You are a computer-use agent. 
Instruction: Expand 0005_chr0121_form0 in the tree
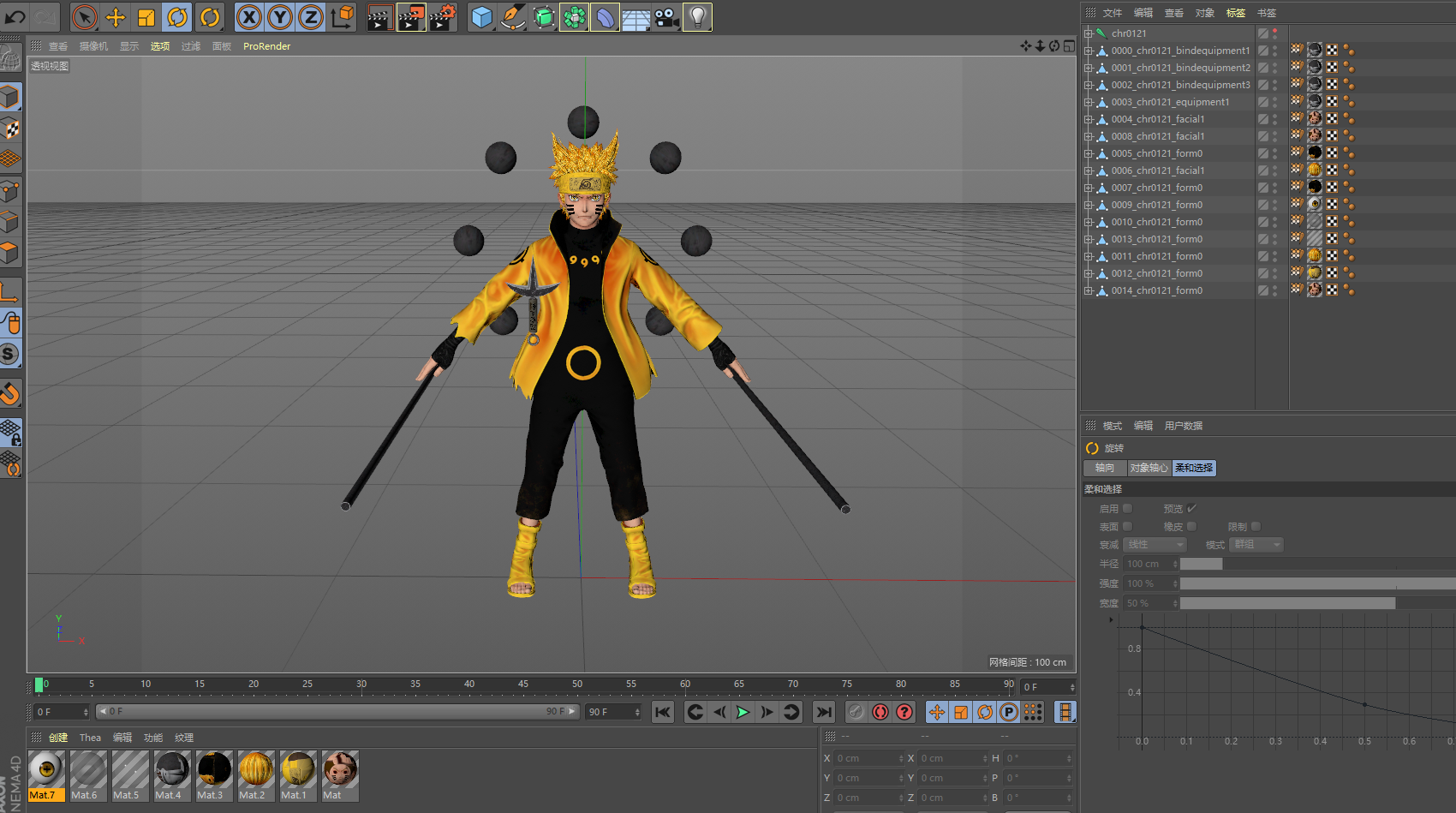point(1089,153)
